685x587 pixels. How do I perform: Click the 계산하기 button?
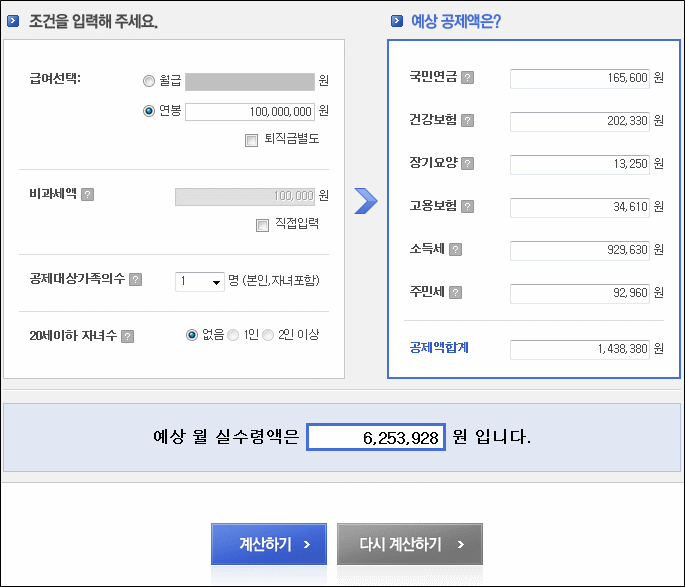[269, 544]
